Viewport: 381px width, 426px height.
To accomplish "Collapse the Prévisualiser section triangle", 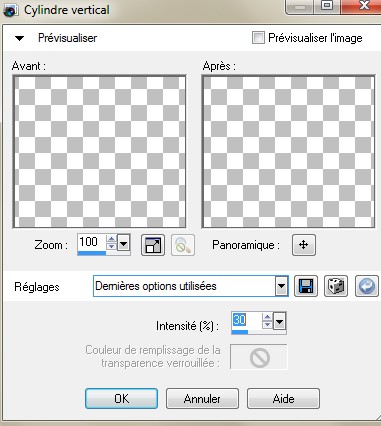I will (20, 38).
